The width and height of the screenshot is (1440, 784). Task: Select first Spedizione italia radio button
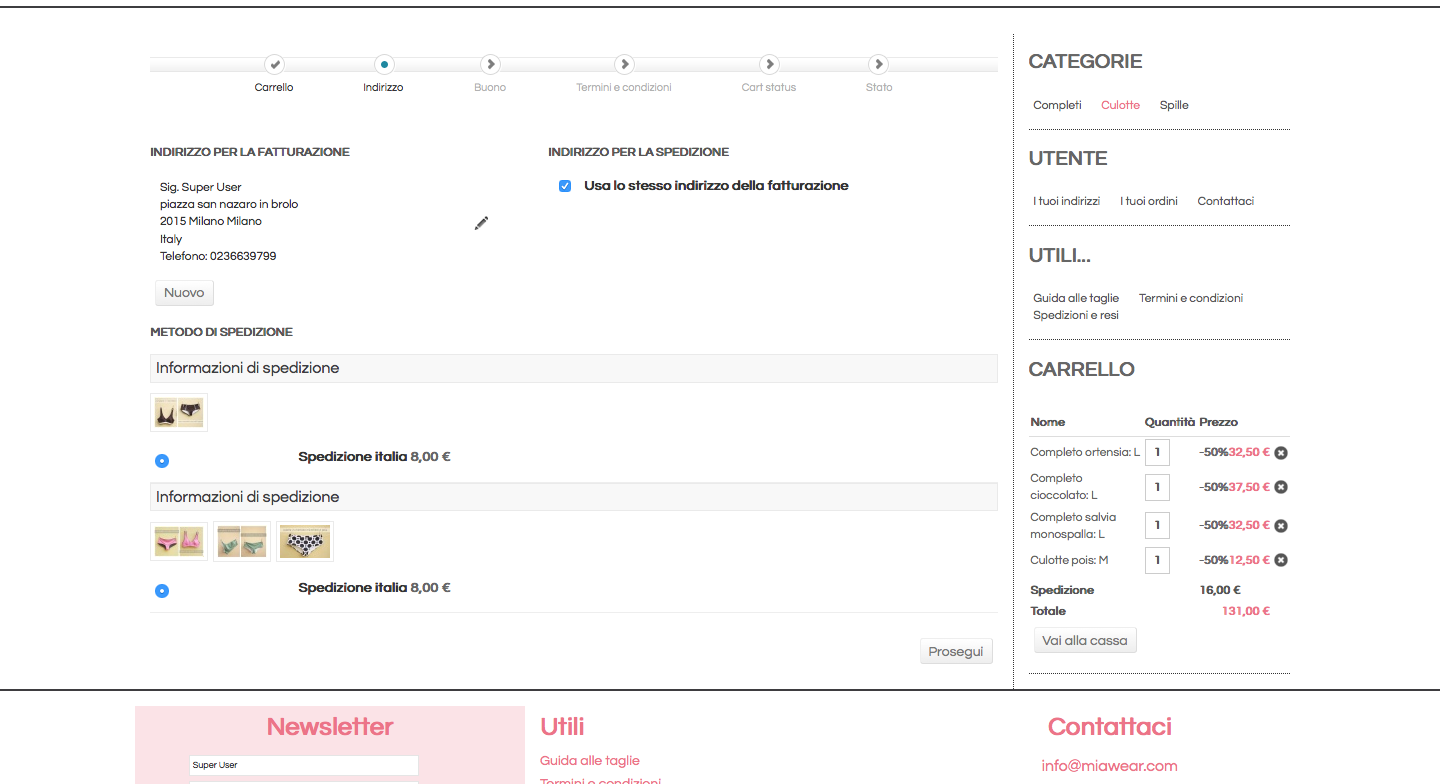[x=162, y=461]
